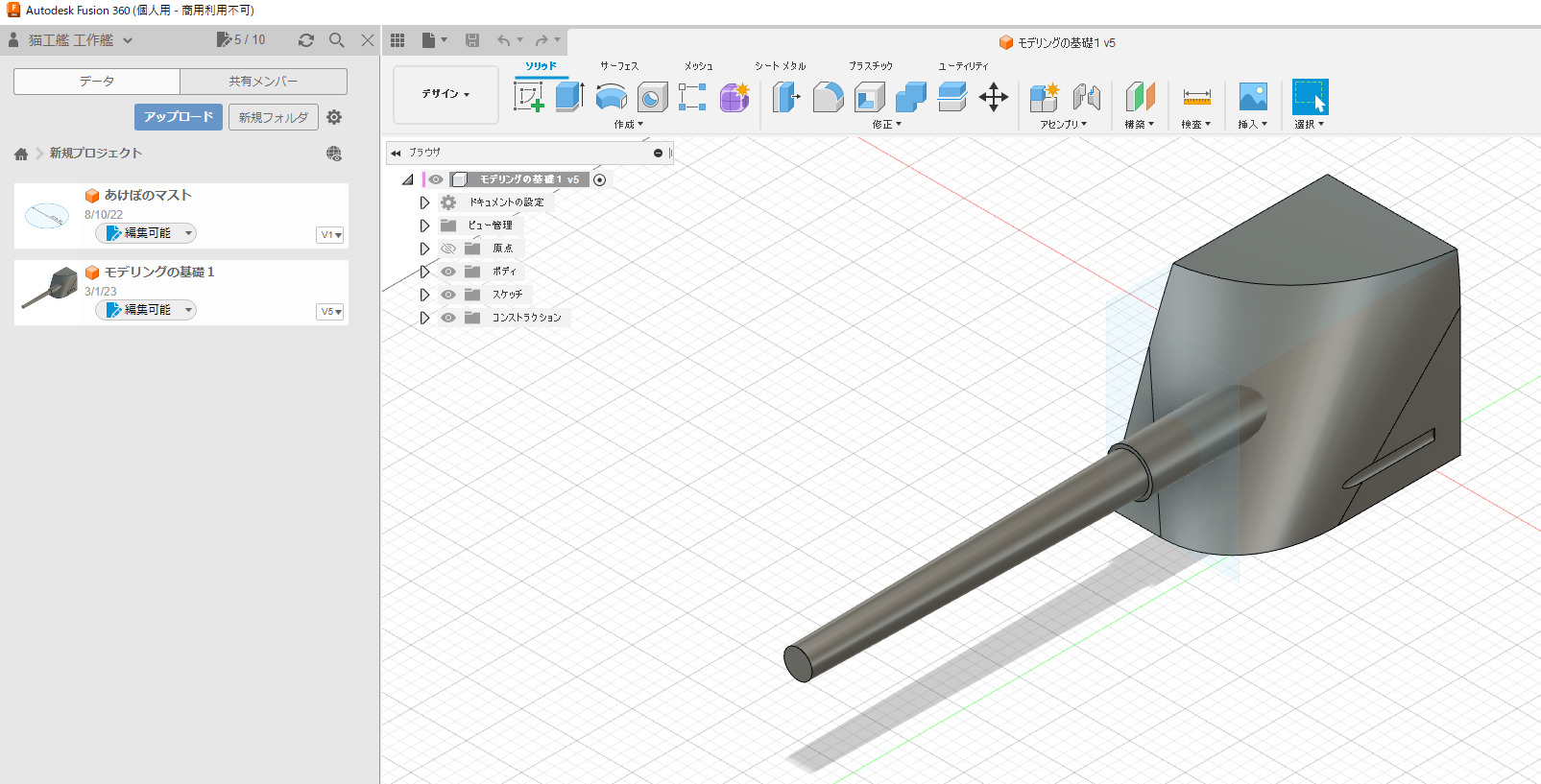
Task: Switch to ソリッド tab
Action: coord(541,66)
